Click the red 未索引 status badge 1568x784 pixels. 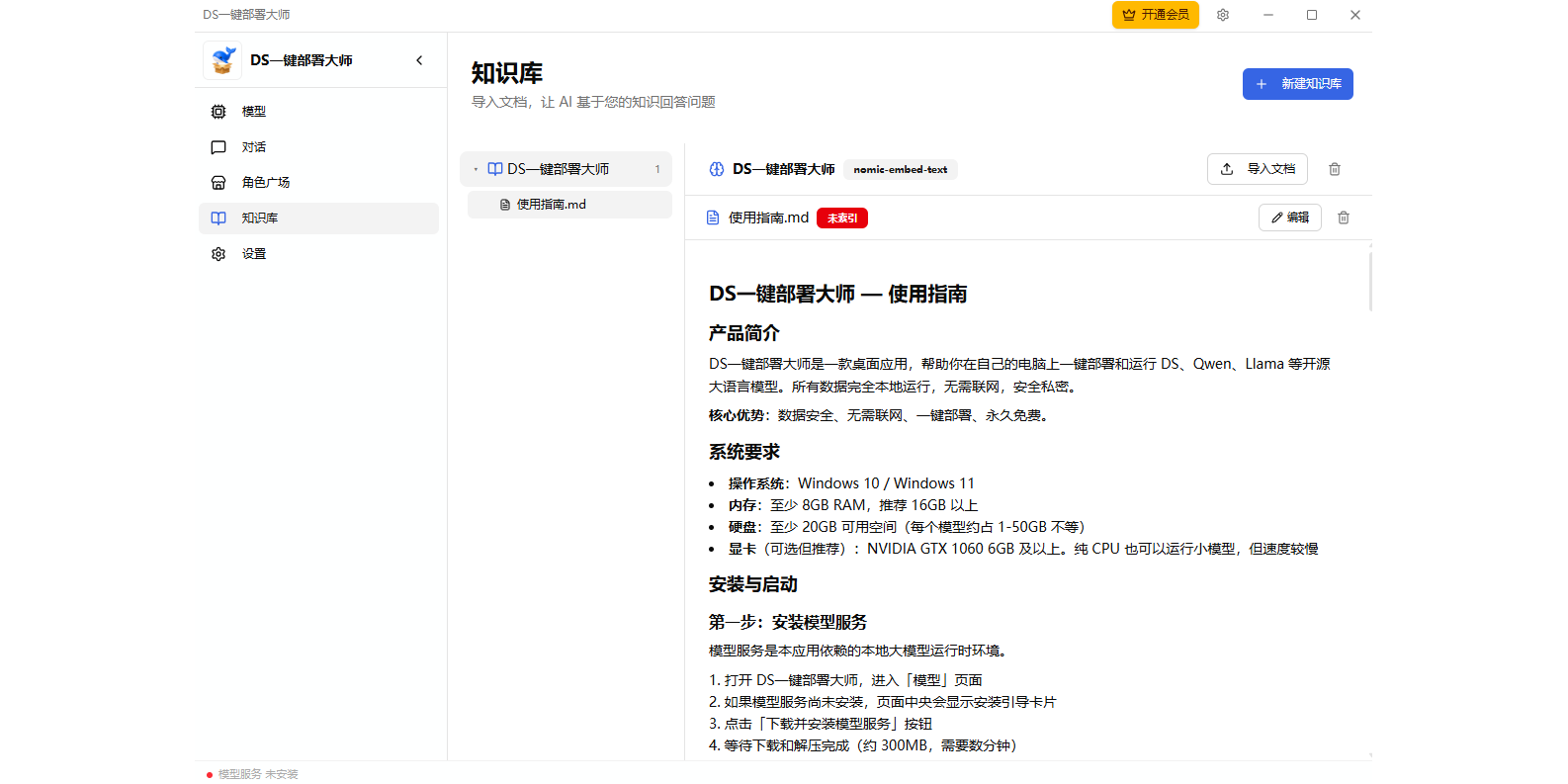click(x=842, y=218)
